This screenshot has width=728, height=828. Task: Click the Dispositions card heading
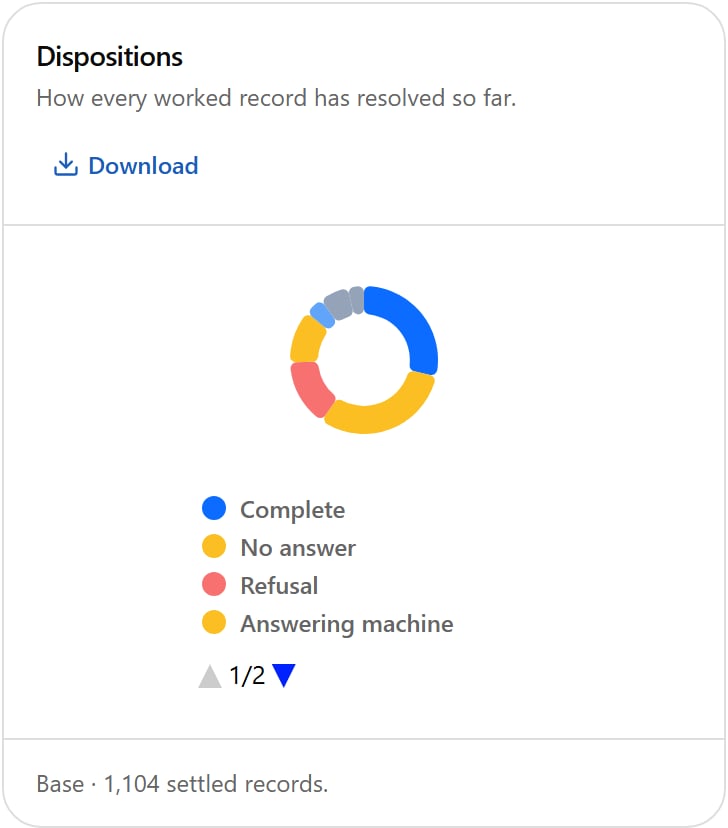coord(110,57)
